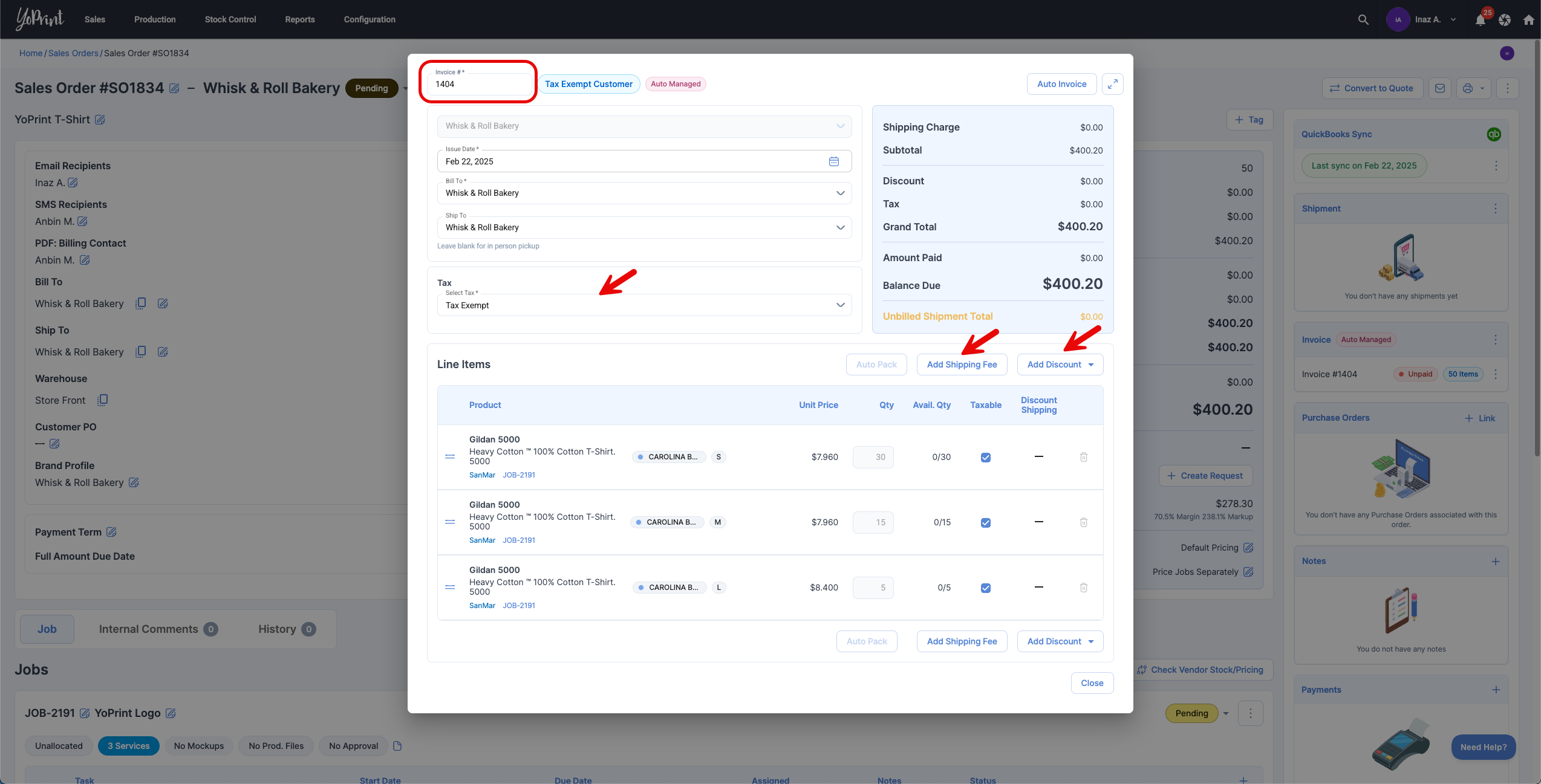1541x784 pixels.
Task: Click the Issue Date field
Action: tap(644, 161)
